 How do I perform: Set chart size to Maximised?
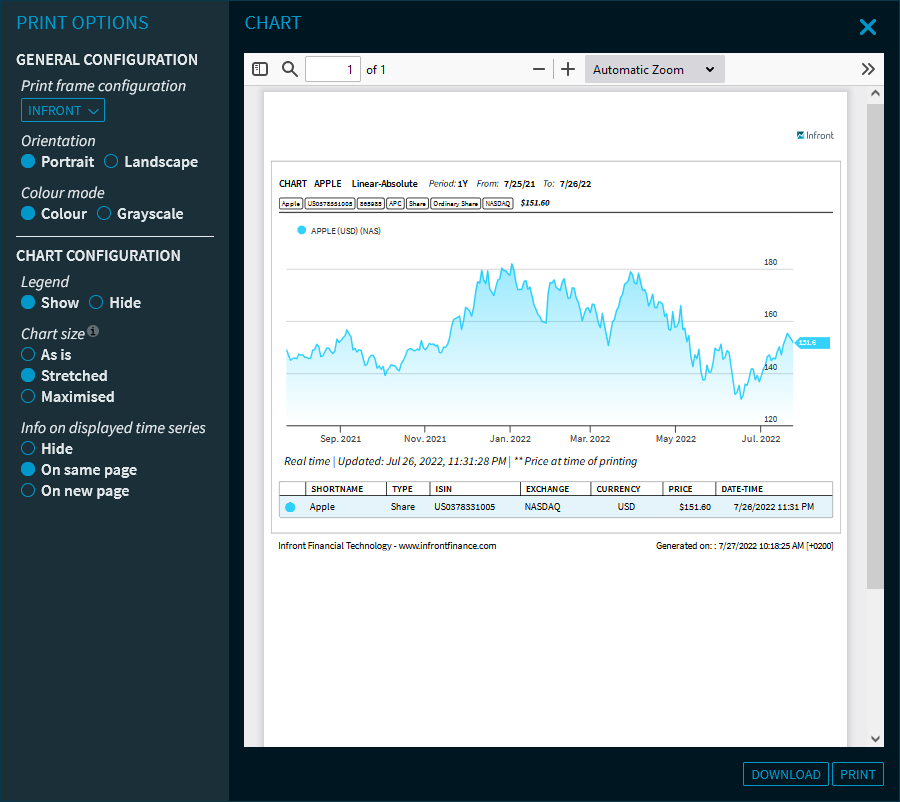(29, 397)
